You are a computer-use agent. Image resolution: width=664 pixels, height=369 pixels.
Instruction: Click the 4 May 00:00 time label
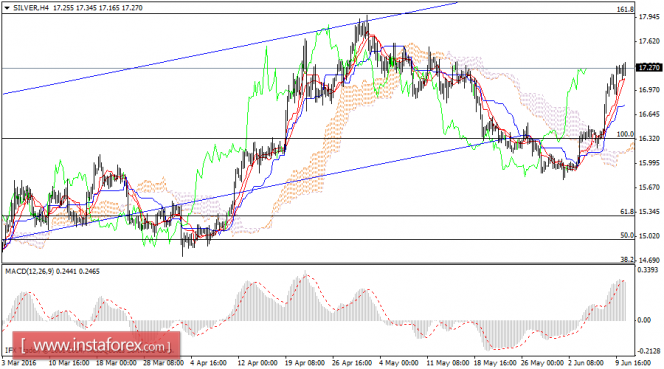coord(399,363)
